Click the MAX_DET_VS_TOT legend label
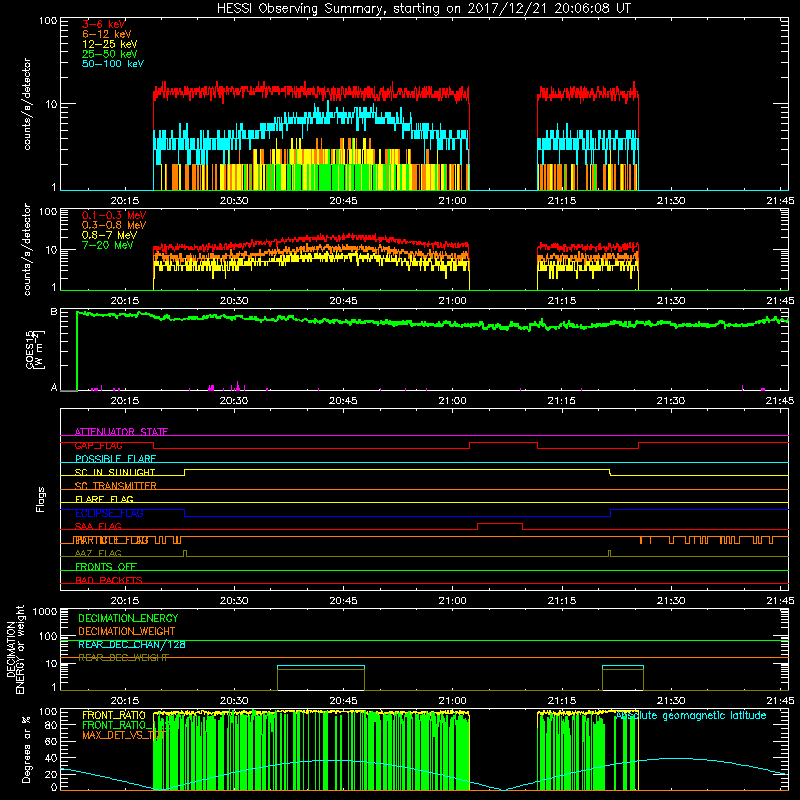800x800 pixels. point(123,735)
